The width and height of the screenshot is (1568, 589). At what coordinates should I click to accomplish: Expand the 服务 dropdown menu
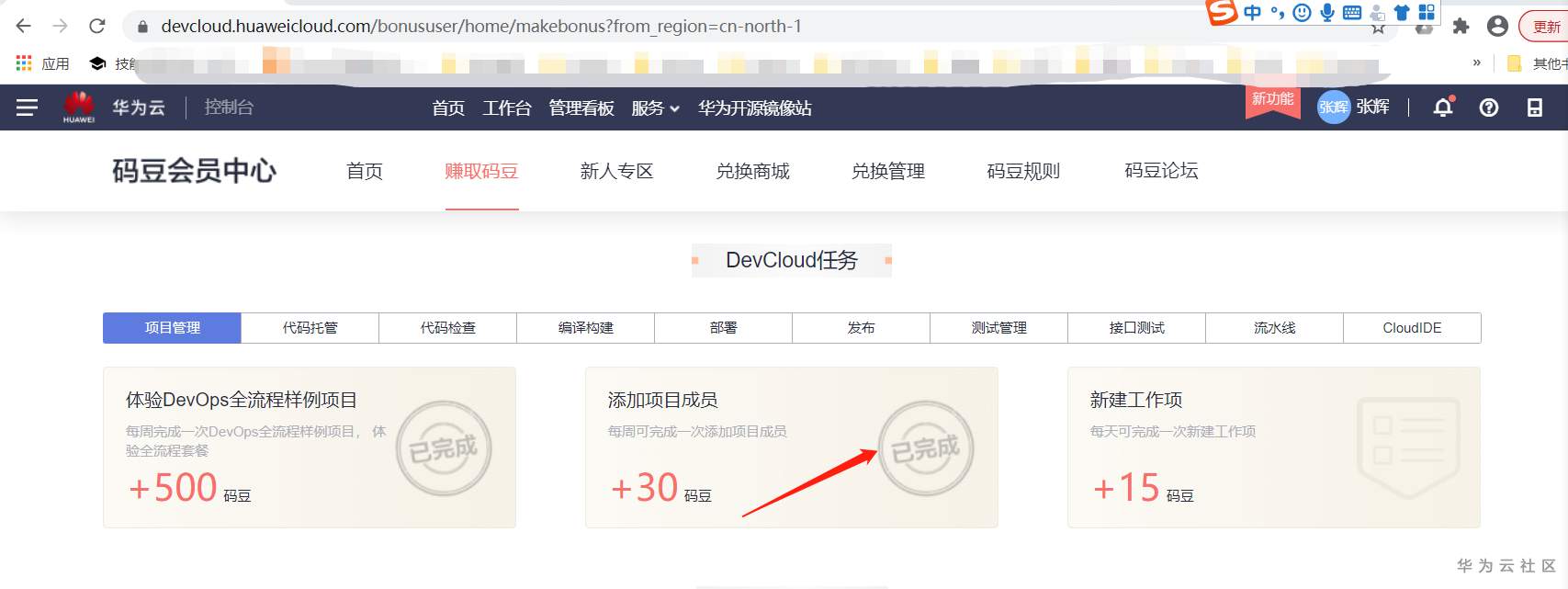click(x=655, y=108)
